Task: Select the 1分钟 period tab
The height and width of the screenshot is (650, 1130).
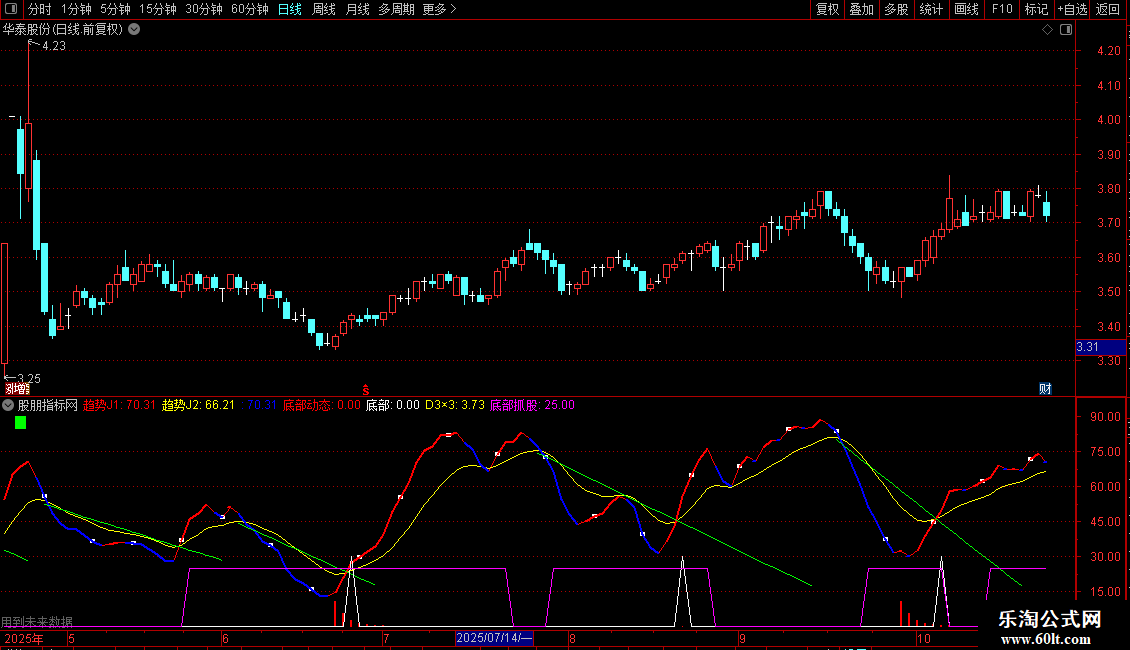Action: [76, 9]
